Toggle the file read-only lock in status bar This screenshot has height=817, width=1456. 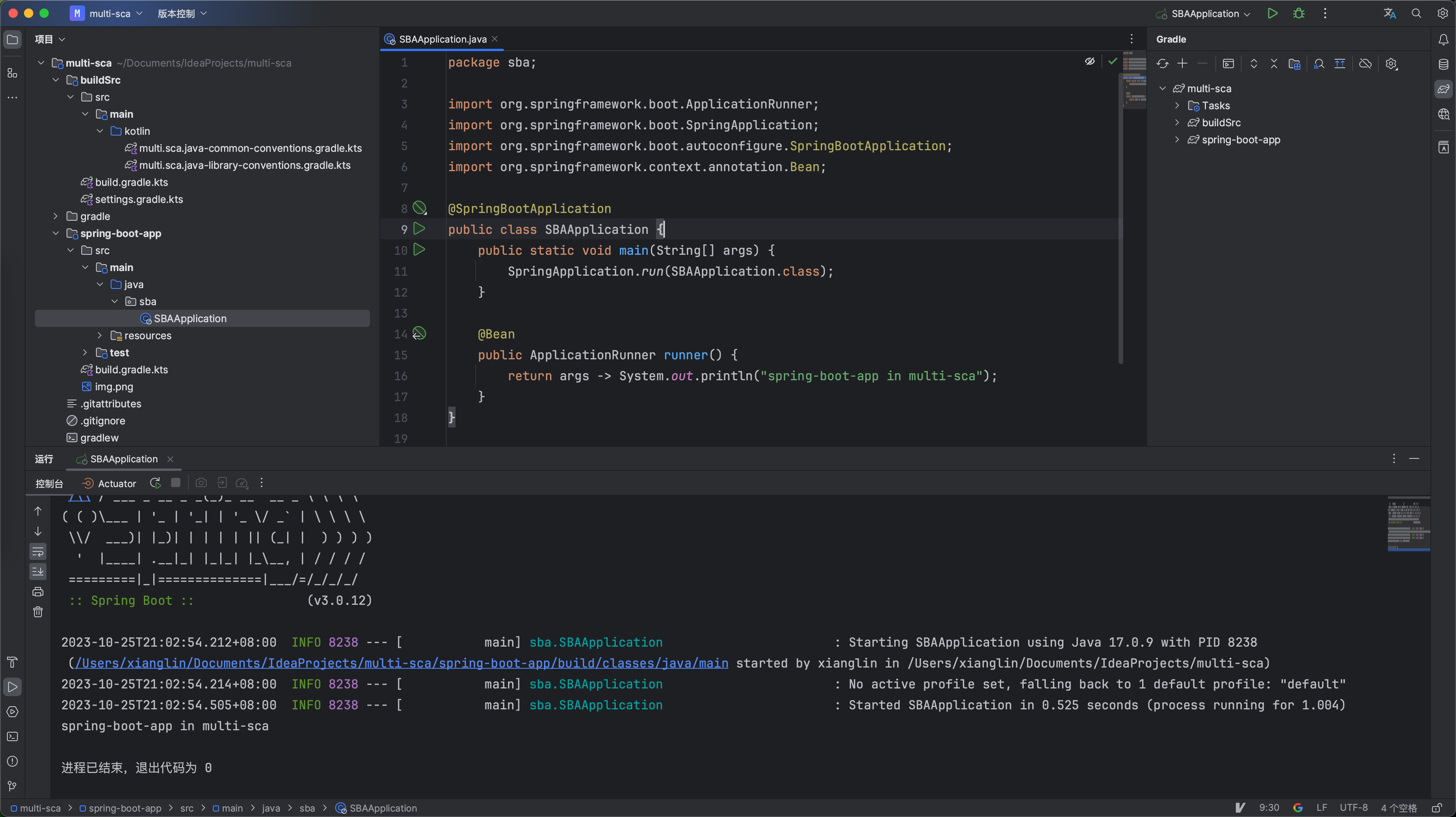tap(1436, 808)
